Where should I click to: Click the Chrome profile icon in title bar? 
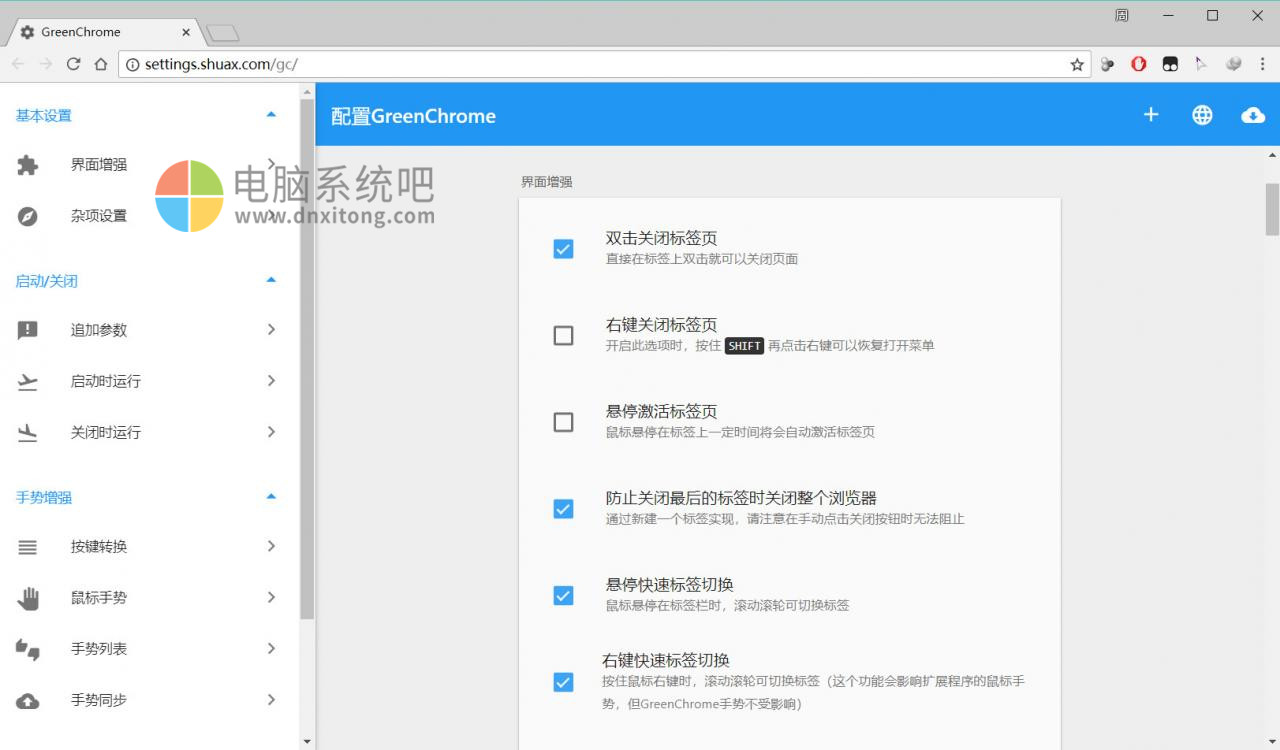[x=1121, y=15]
